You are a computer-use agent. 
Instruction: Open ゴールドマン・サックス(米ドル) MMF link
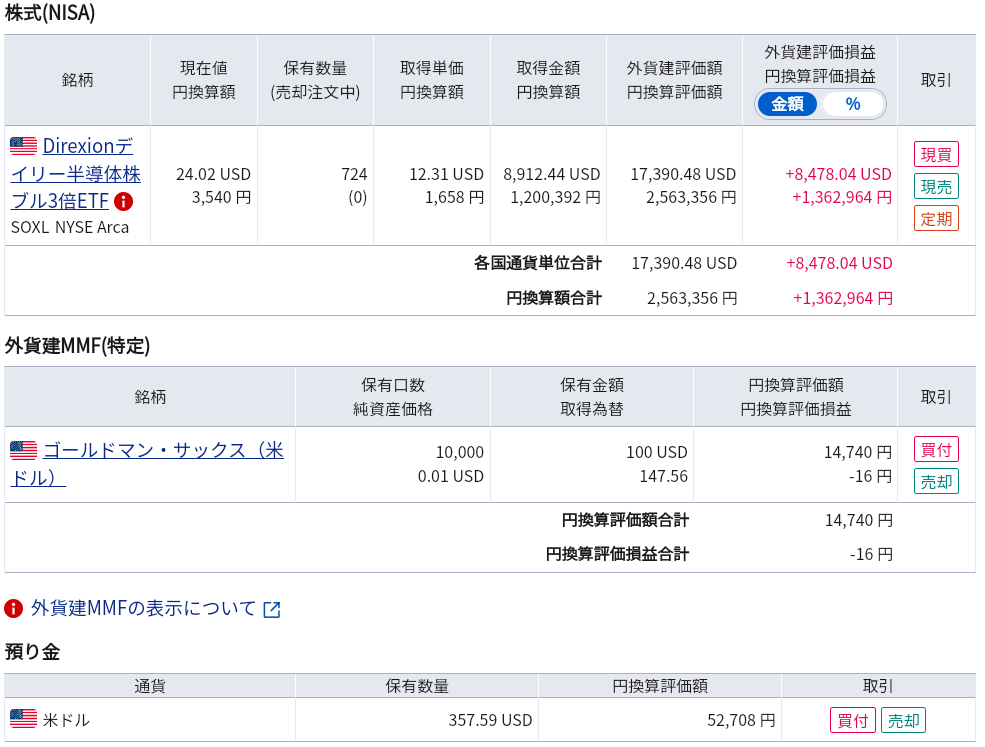(150, 463)
